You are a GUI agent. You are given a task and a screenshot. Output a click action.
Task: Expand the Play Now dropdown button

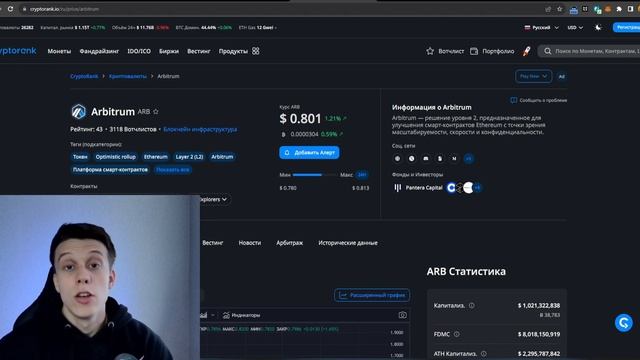(x=533, y=76)
